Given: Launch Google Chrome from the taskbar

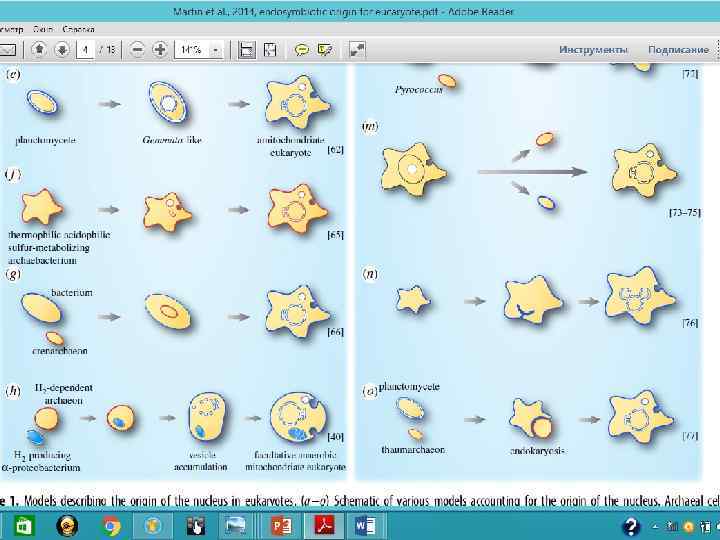Looking at the screenshot, I should 111,526.
